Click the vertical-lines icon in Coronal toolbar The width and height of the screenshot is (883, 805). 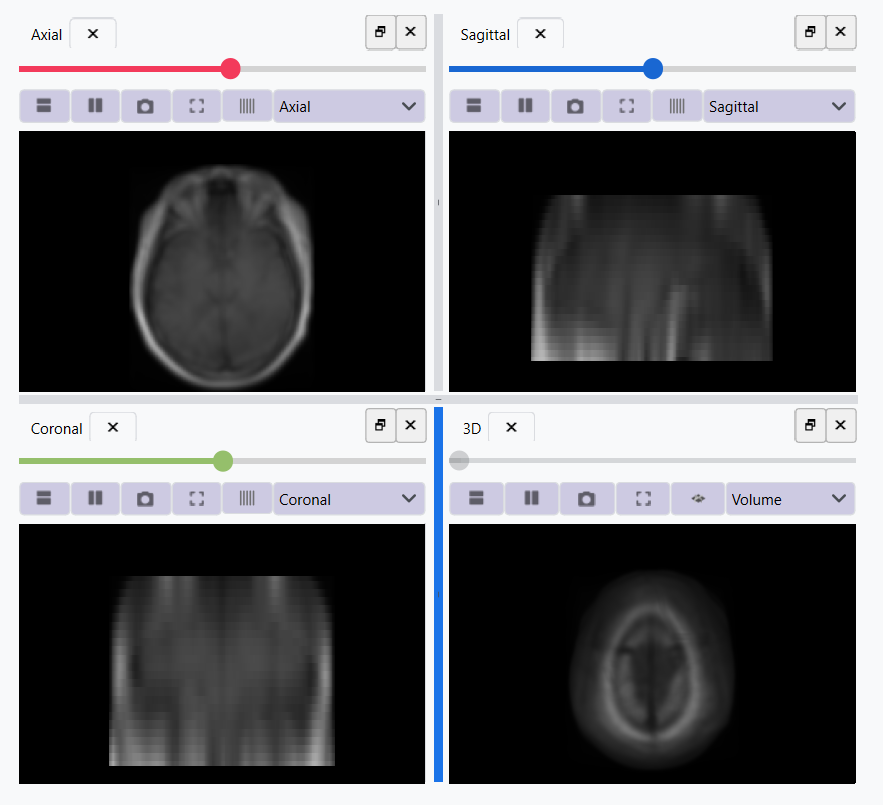click(x=247, y=499)
